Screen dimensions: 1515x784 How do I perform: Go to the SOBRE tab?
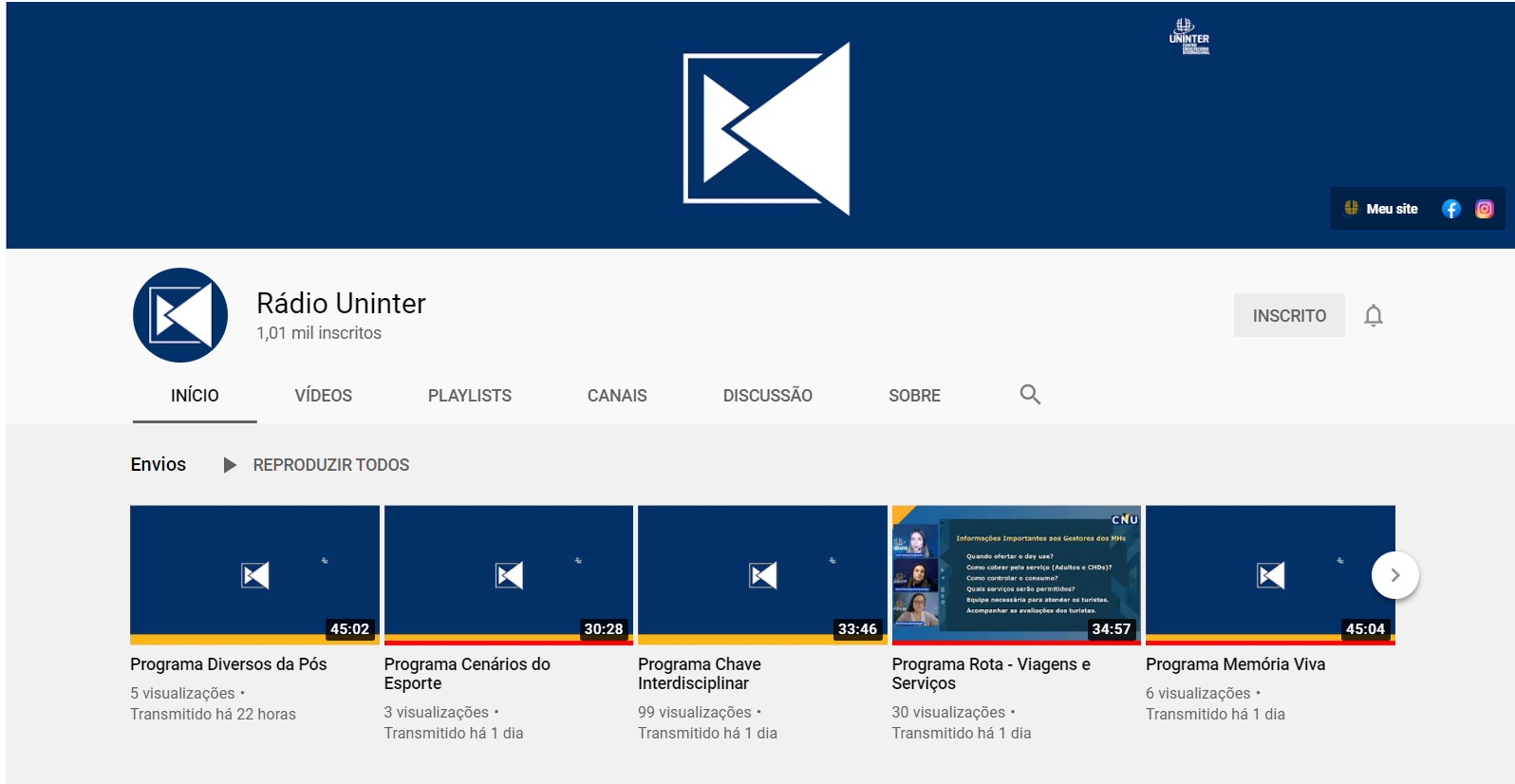point(914,396)
